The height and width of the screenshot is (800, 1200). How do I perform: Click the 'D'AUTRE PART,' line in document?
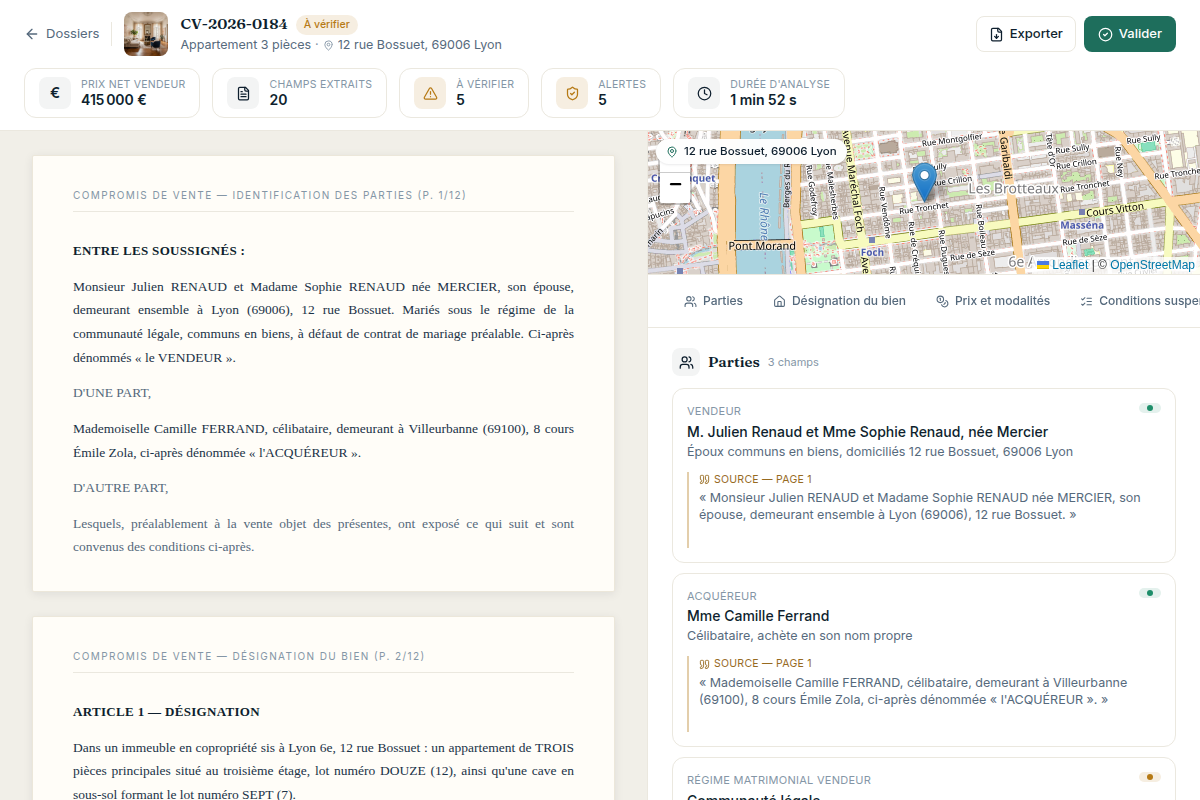pyautogui.click(x=121, y=488)
